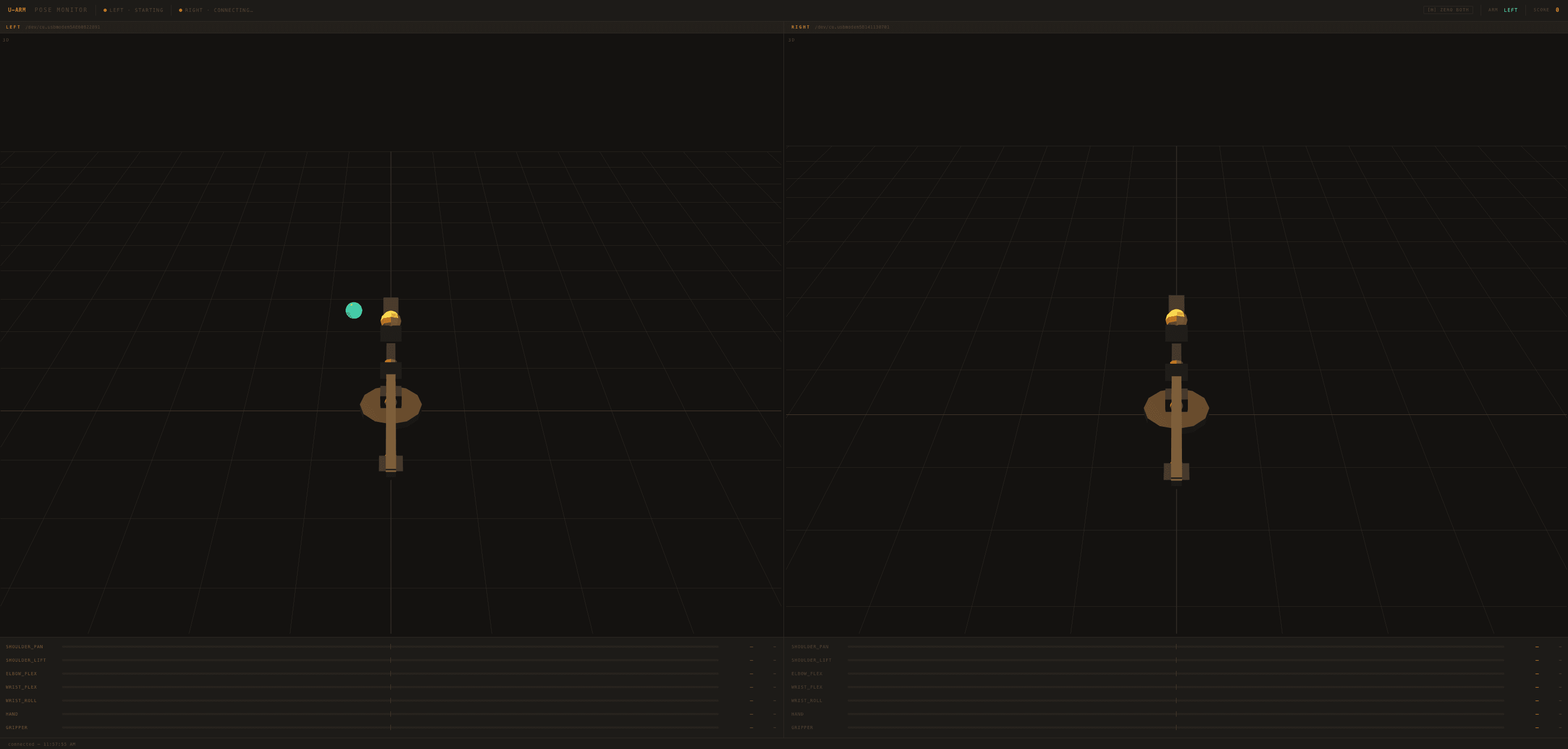Click the 3D label in left viewport
The height and width of the screenshot is (749, 1568).
(6, 40)
